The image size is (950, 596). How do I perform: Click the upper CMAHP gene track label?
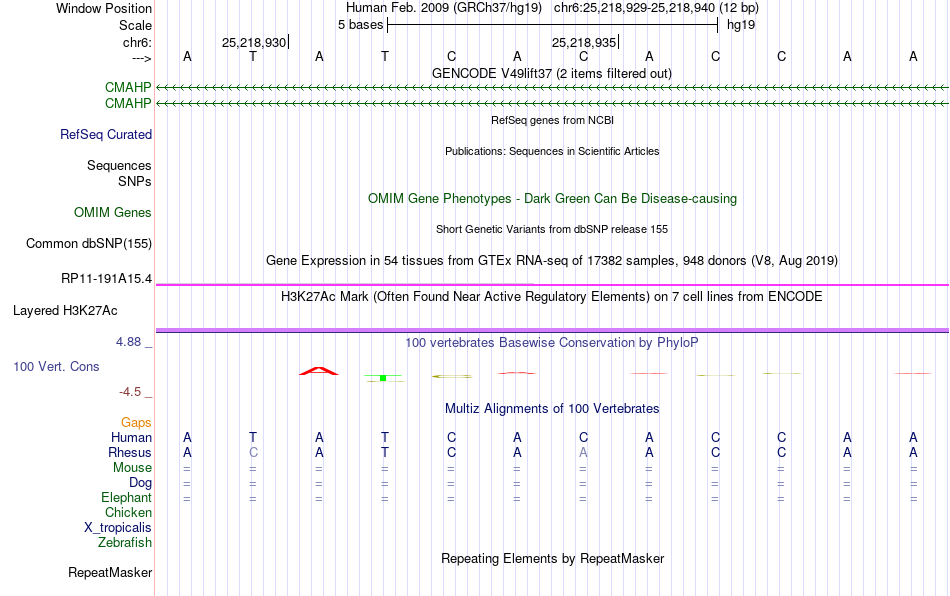(128, 87)
